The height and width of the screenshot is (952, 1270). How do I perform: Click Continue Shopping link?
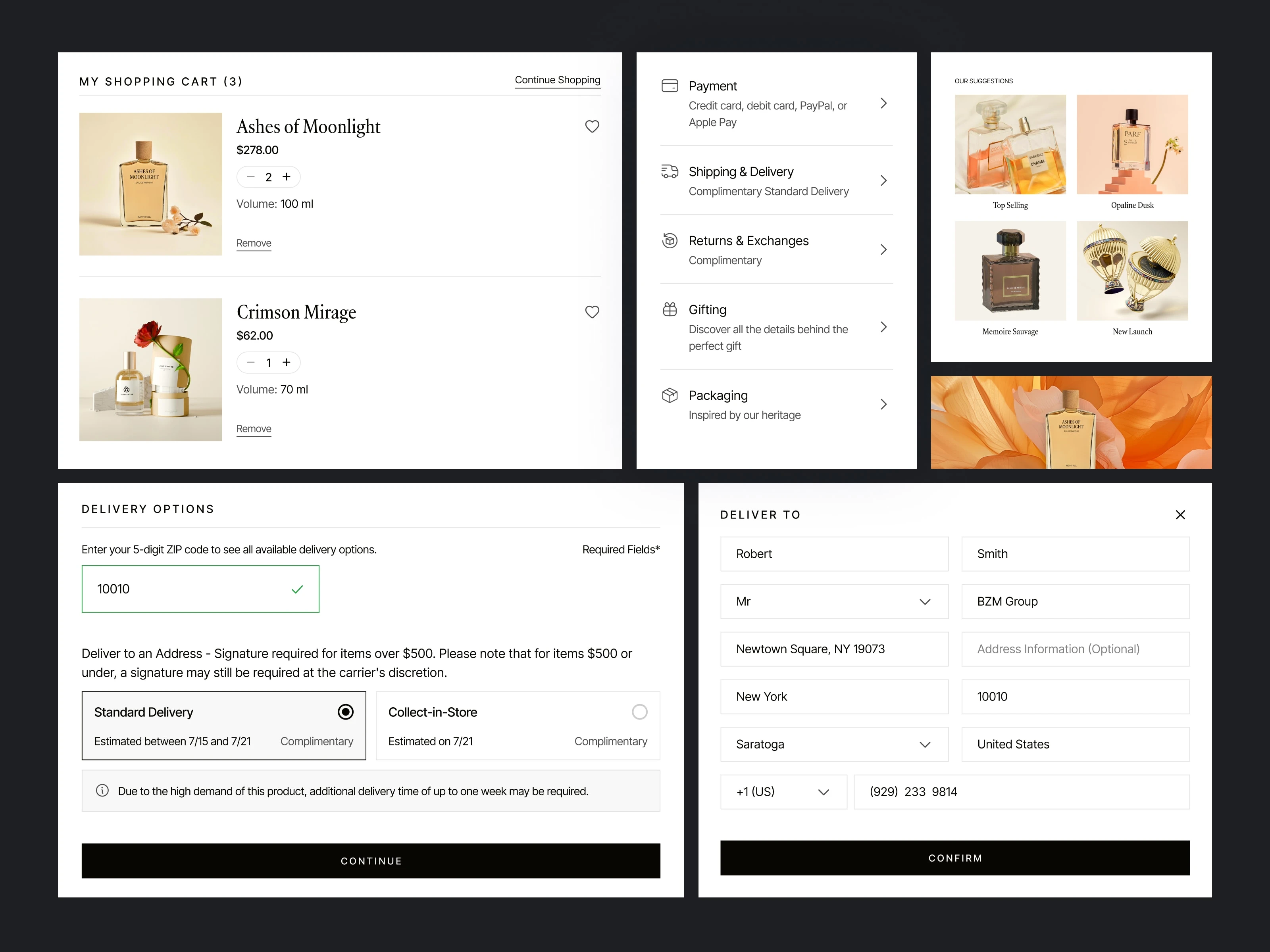[557, 81]
